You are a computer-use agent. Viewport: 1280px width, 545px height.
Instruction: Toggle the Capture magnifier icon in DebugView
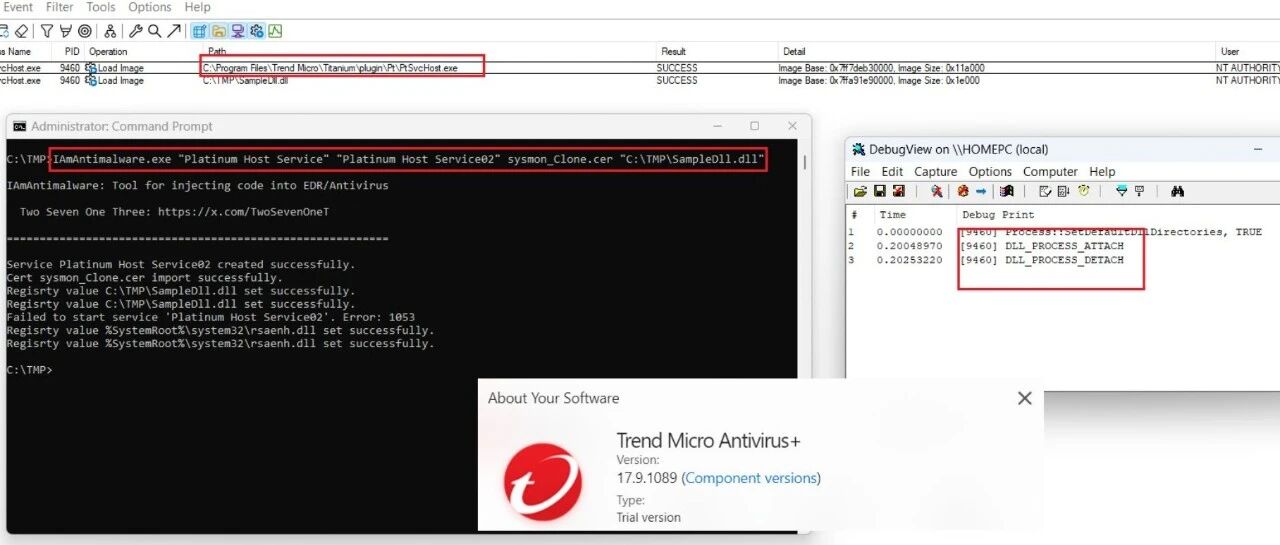(936, 191)
